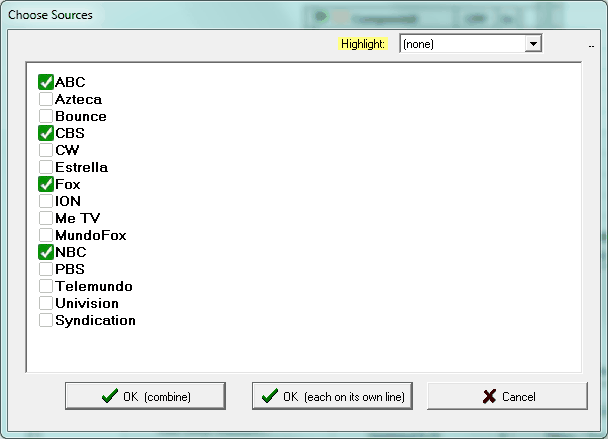Click the Me TV label text
The height and width of the screenshot is (439, 608).
78,218
